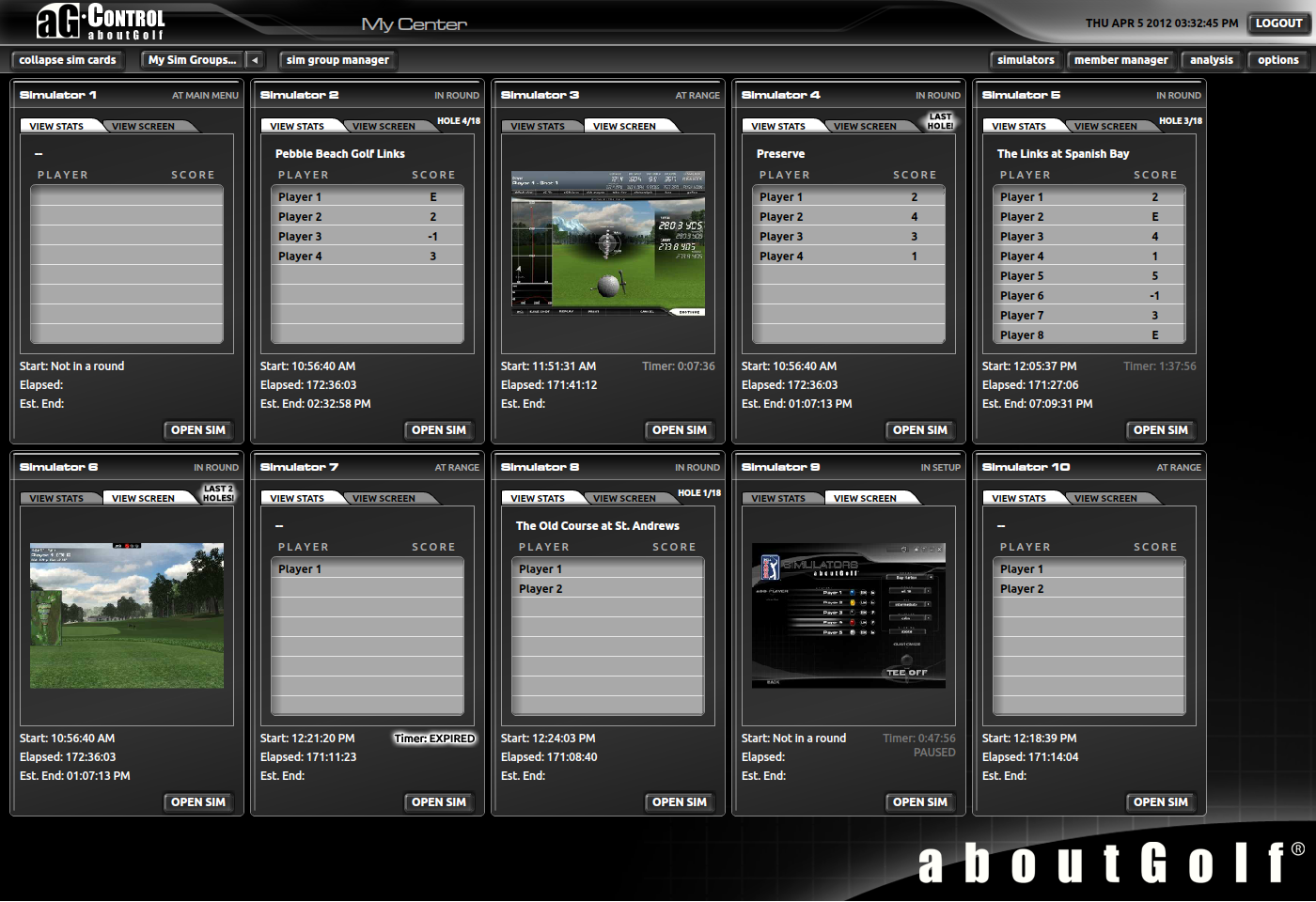The width and height of the screenshot is (1316, 902).
Task: Click Timer 0:07:36 on Simulator 3
Action: click(x=679, y=366)
